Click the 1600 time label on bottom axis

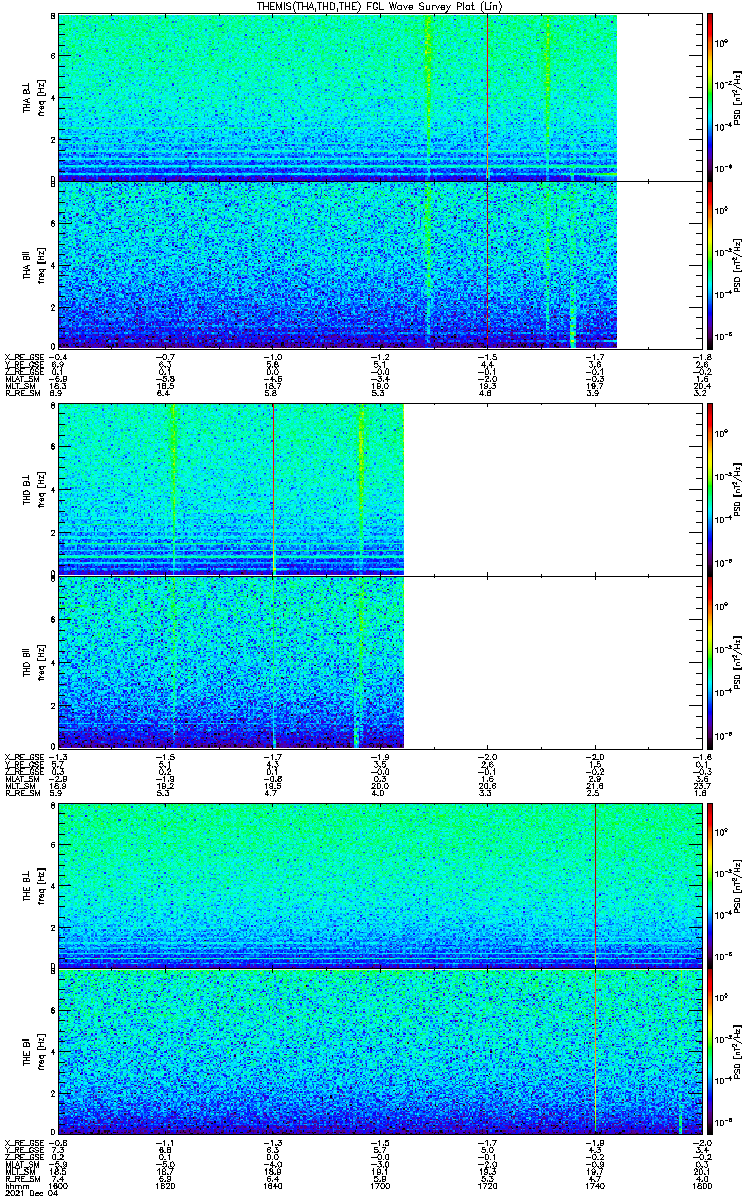pyautogui.click(x=60, y=1187)
